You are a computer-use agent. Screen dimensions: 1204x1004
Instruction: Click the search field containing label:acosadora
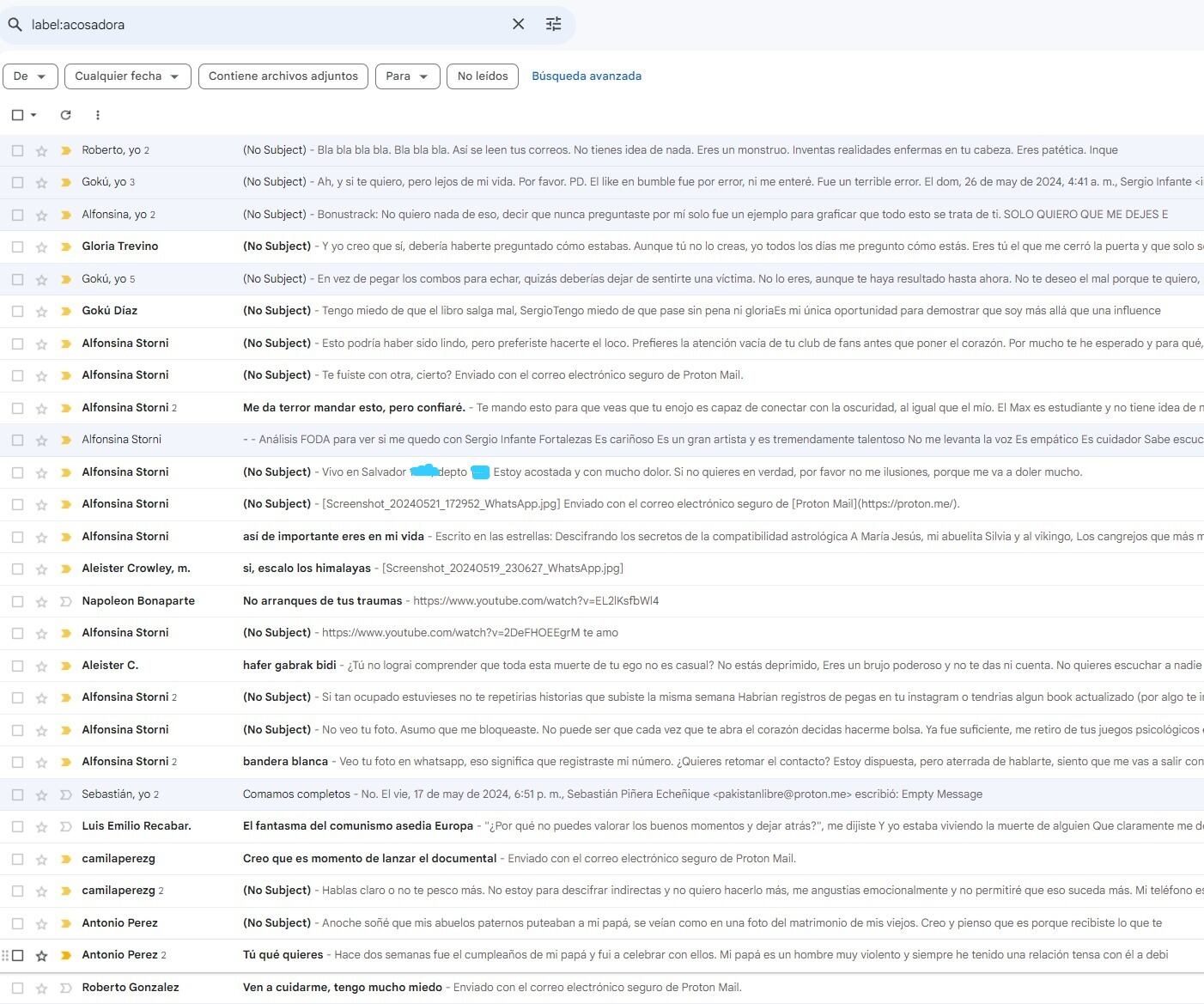coord(258,25)
